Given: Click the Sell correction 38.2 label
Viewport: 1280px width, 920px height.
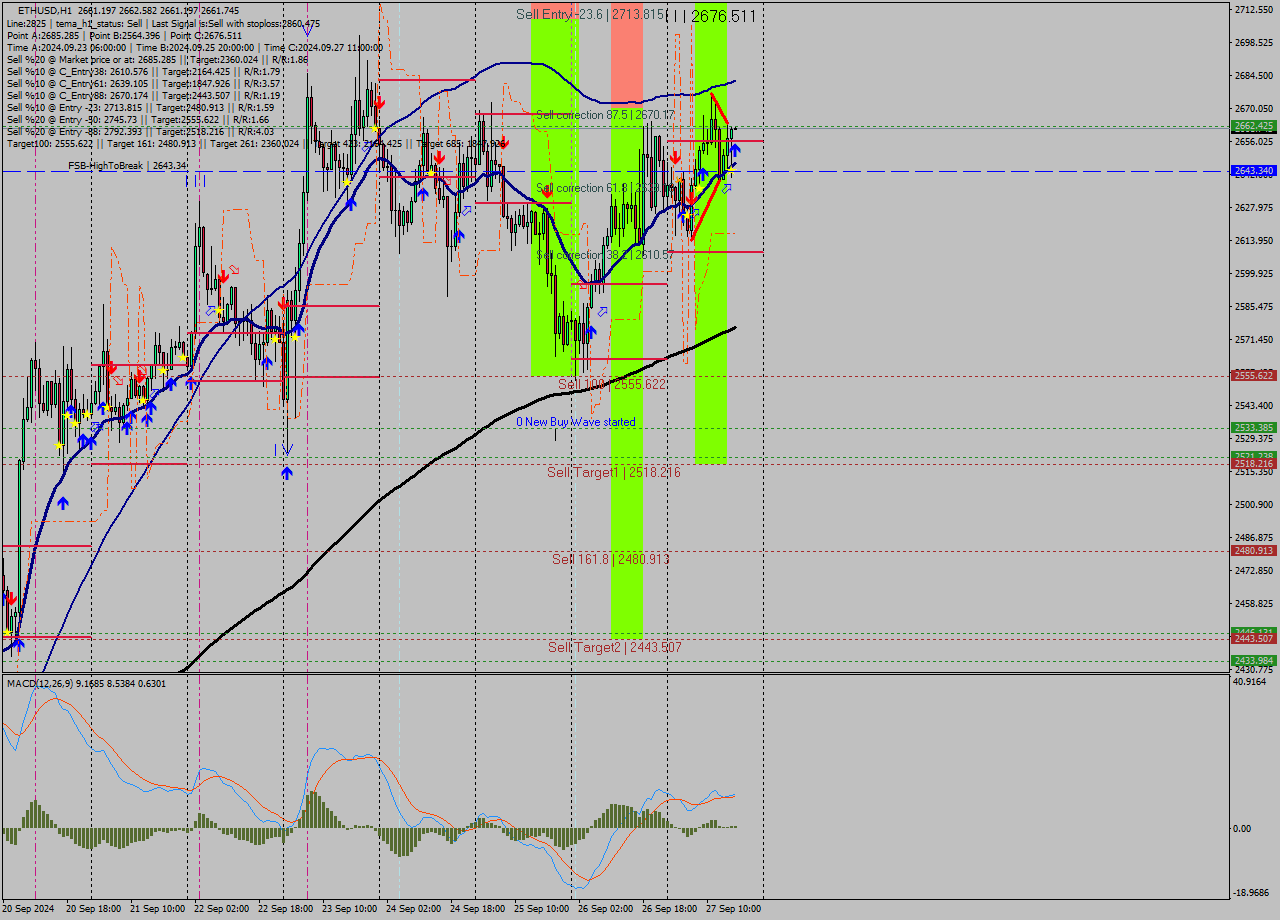Looking at the screenshot, I should 604,255.
